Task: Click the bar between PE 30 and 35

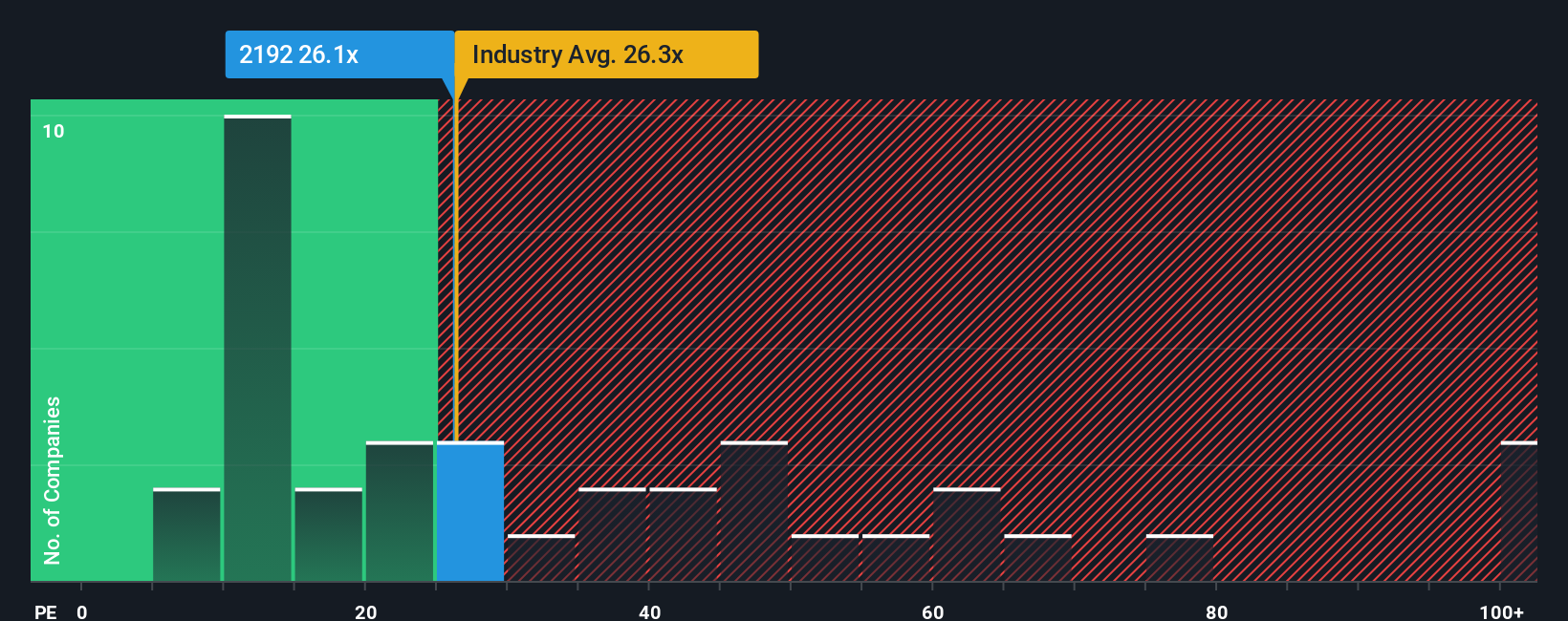Action: tap(541, 558)
